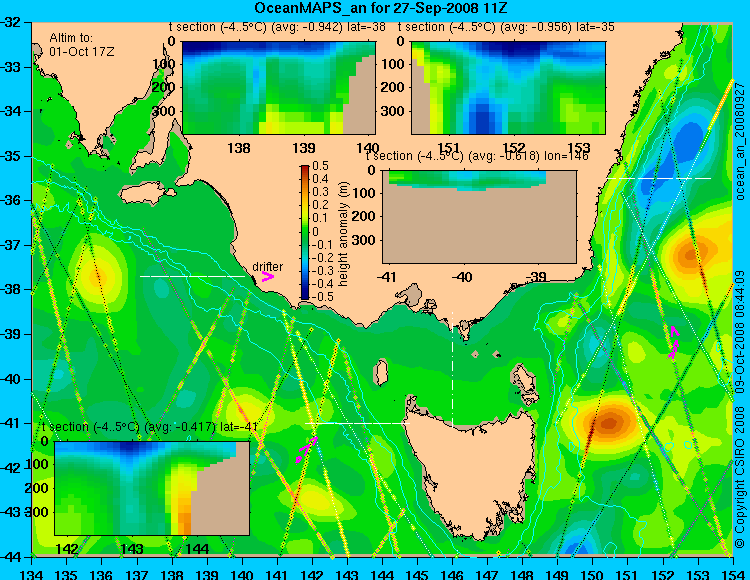Click the latitude axis label '-32'
Screen dimensions: 750x580
11,22
